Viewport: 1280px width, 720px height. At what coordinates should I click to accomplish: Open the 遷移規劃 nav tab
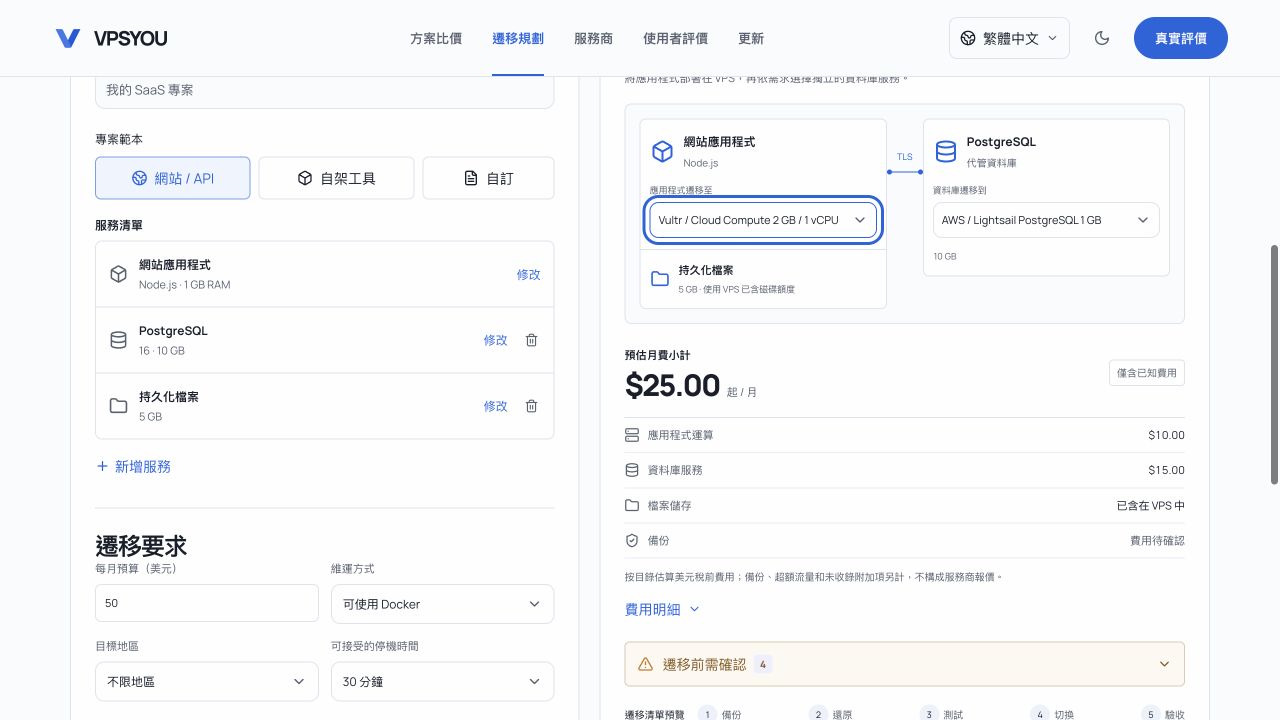click(518, 38)
